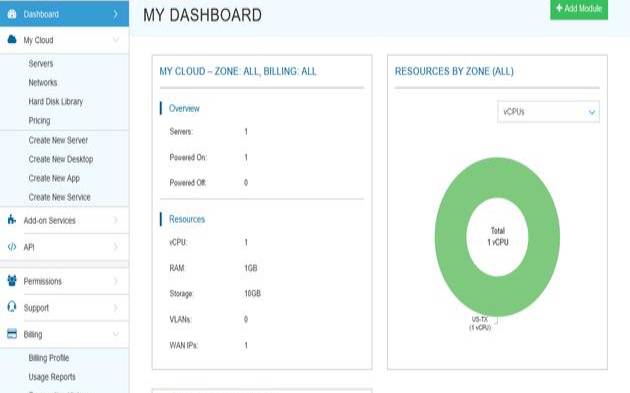The height and width of the screenshot is (393, 630).
Task: Click the WAN IPs label
Action: point(183,345)
